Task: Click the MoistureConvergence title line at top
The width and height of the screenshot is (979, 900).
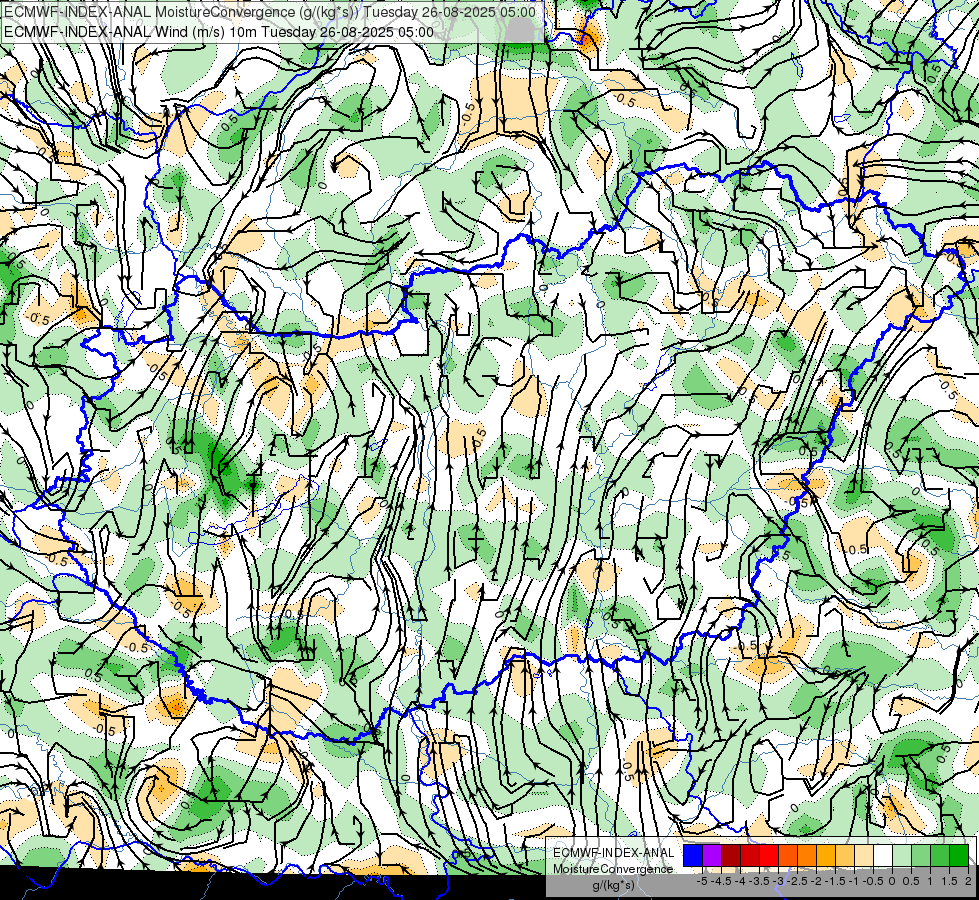Action: coord(270,12)
